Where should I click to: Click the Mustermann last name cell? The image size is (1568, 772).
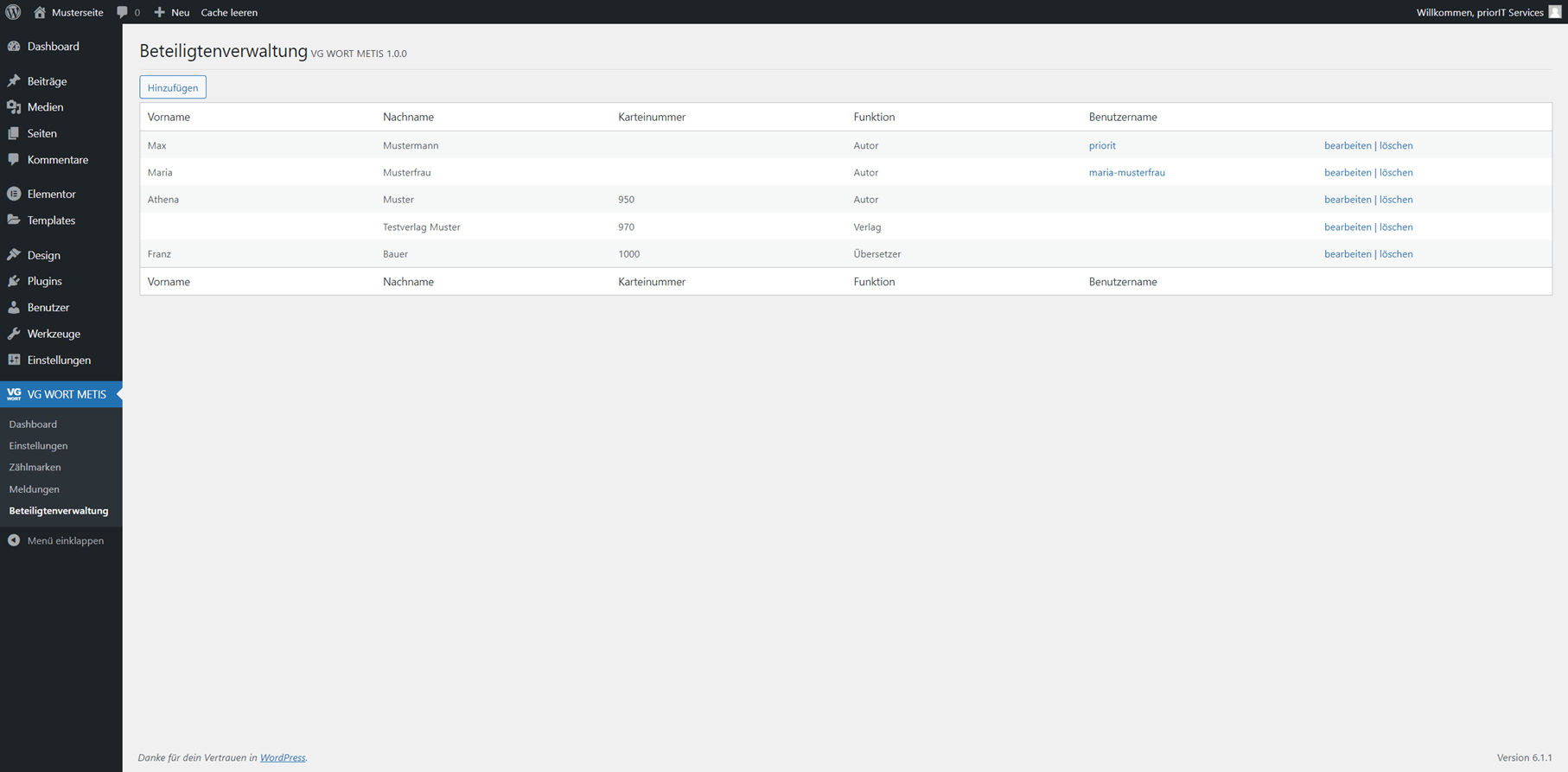[x=411, y=146]
